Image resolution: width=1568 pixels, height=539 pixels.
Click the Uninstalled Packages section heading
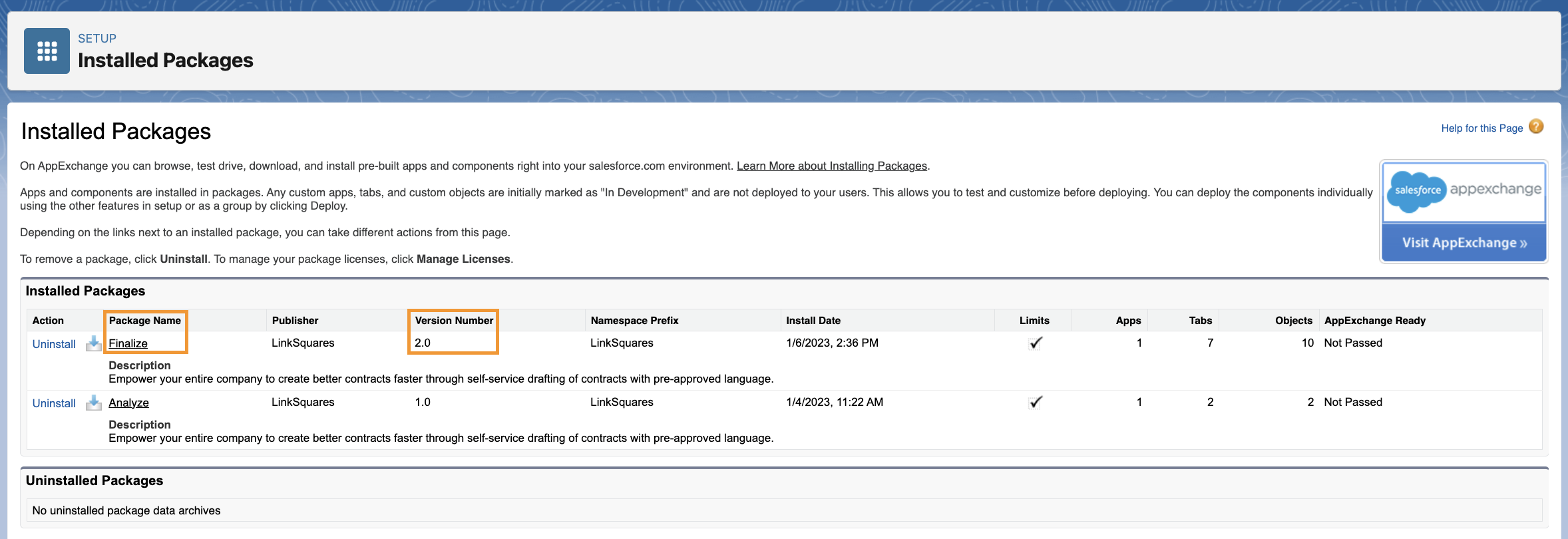(95, 480)
